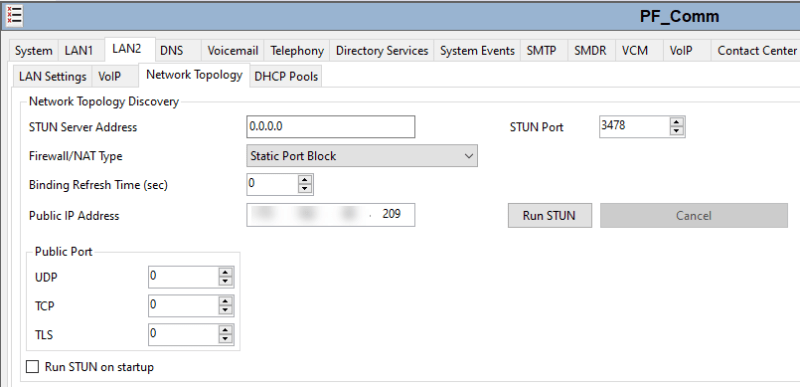Click the TCP public port field
This screenshot has height=387, width=800.
[183, 305]
